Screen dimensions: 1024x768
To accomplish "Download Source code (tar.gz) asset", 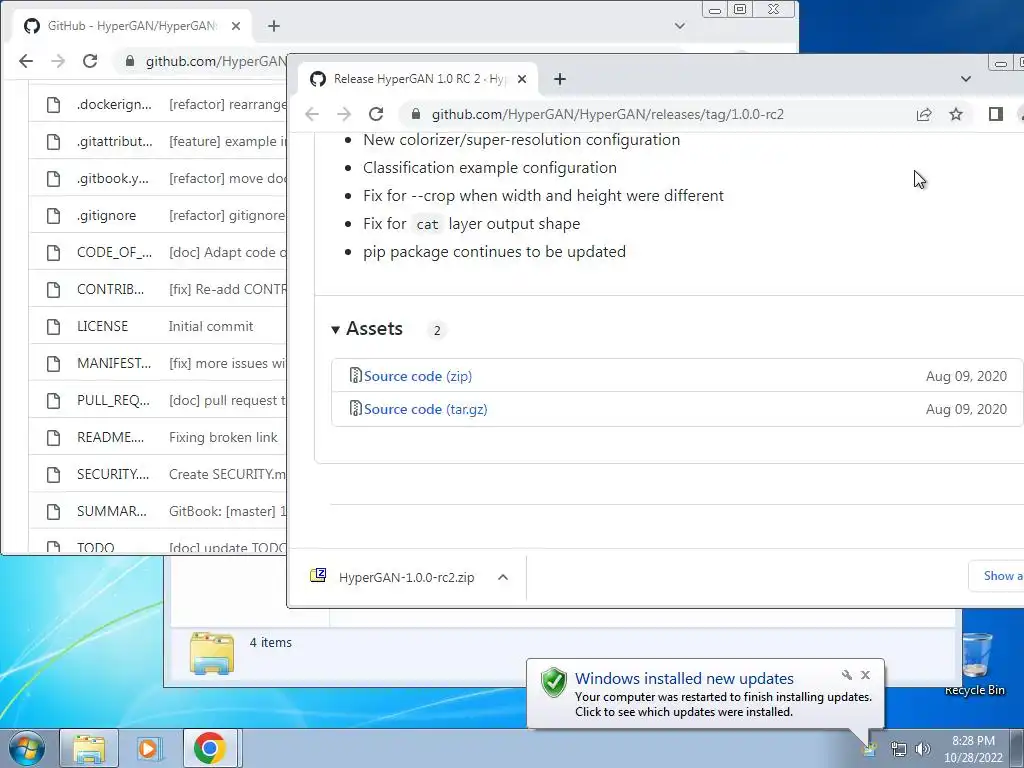I will (x=426, y=409).
